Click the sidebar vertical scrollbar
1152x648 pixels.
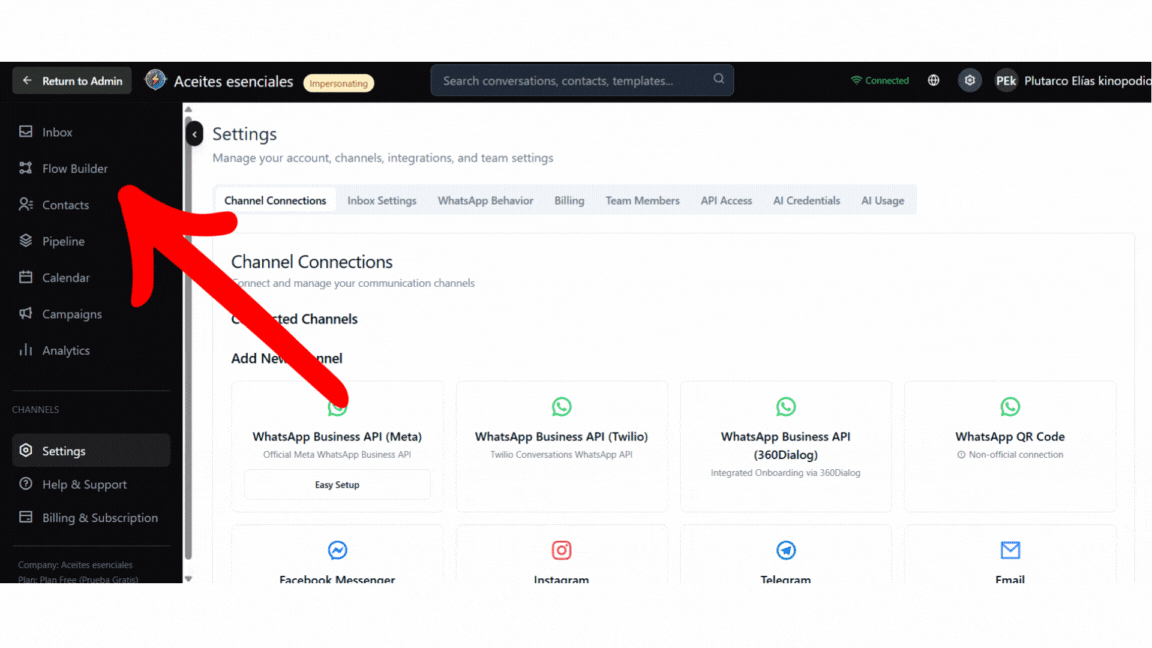(188, 340)
